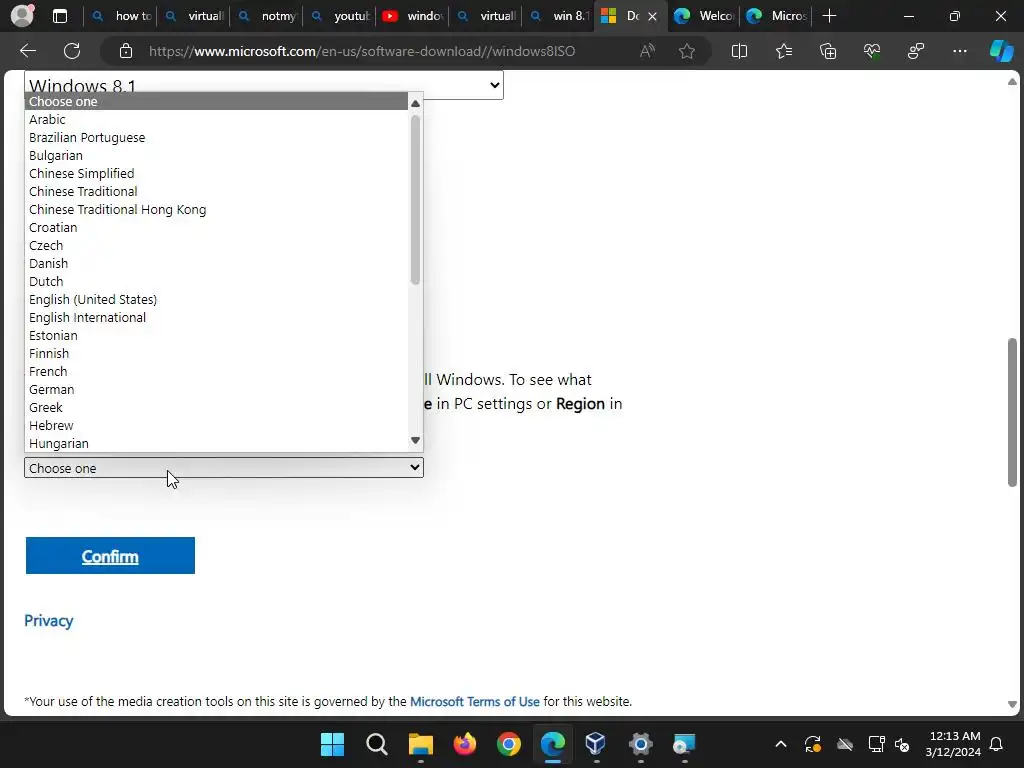The image size is (1024, 768).
Task: Choose Dutch language
Action: [x=216, y=281]
